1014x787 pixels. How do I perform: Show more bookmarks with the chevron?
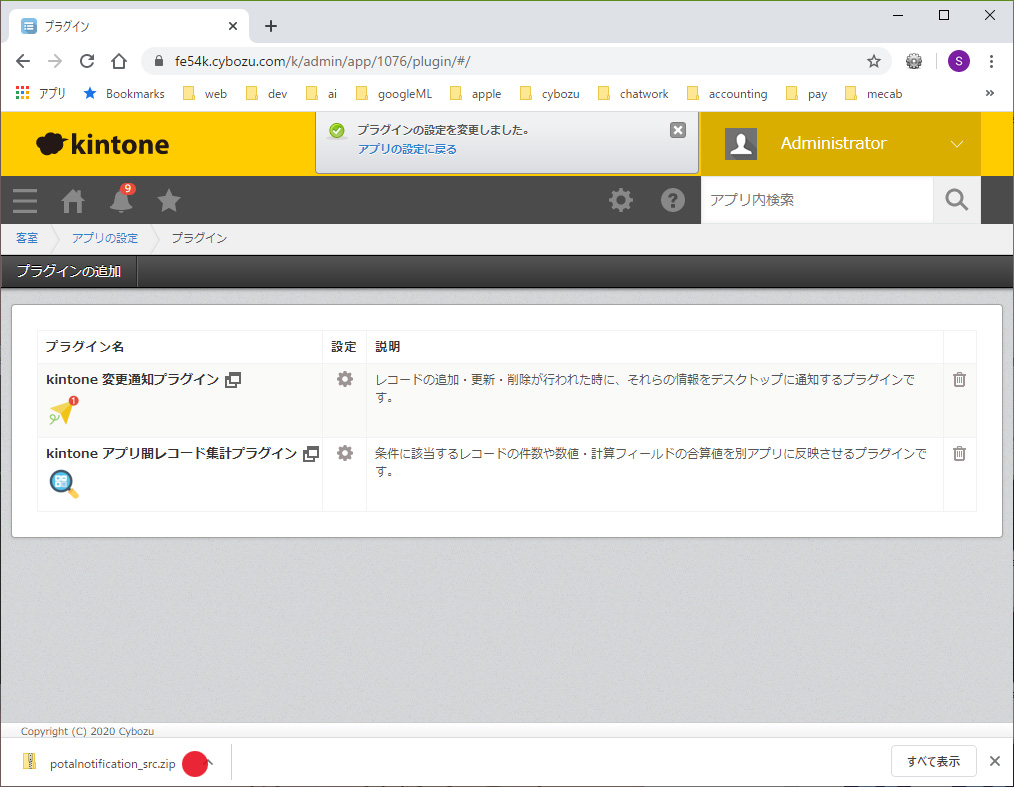[989, 93]
